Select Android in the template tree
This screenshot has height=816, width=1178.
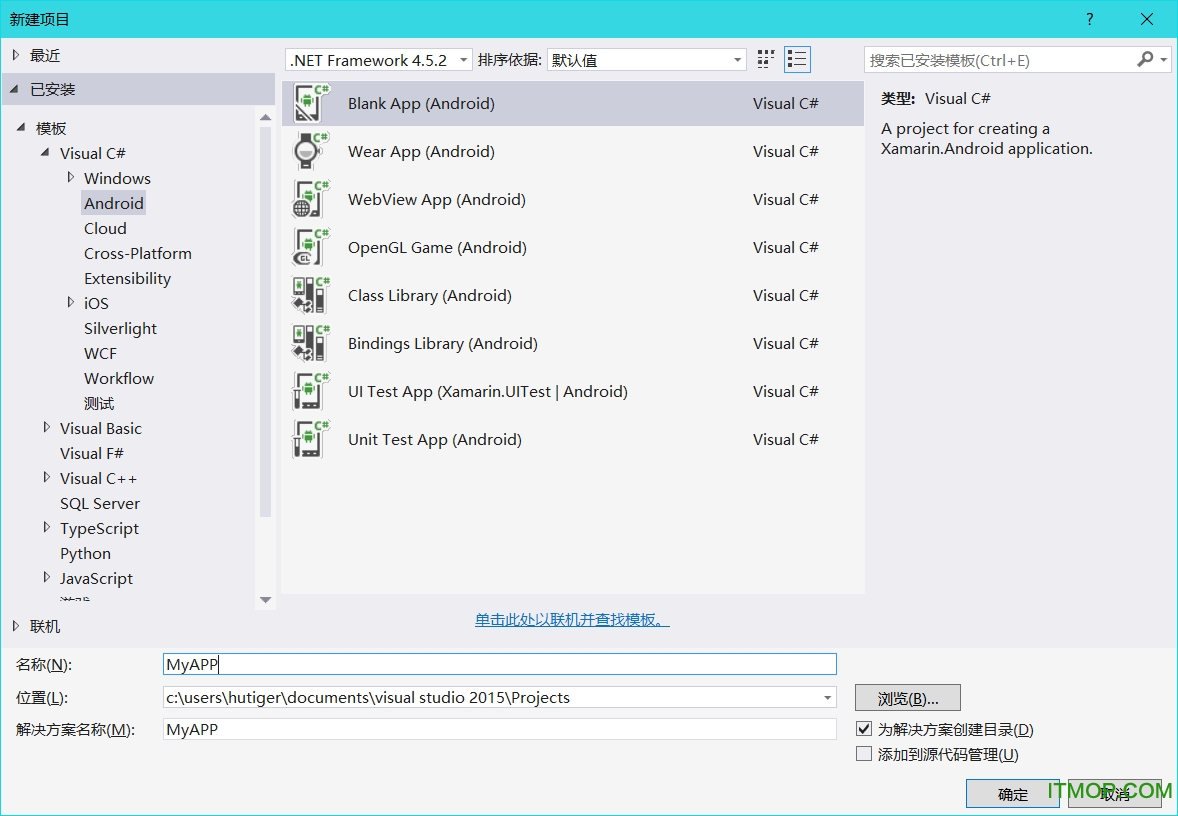tap(113, 203)
